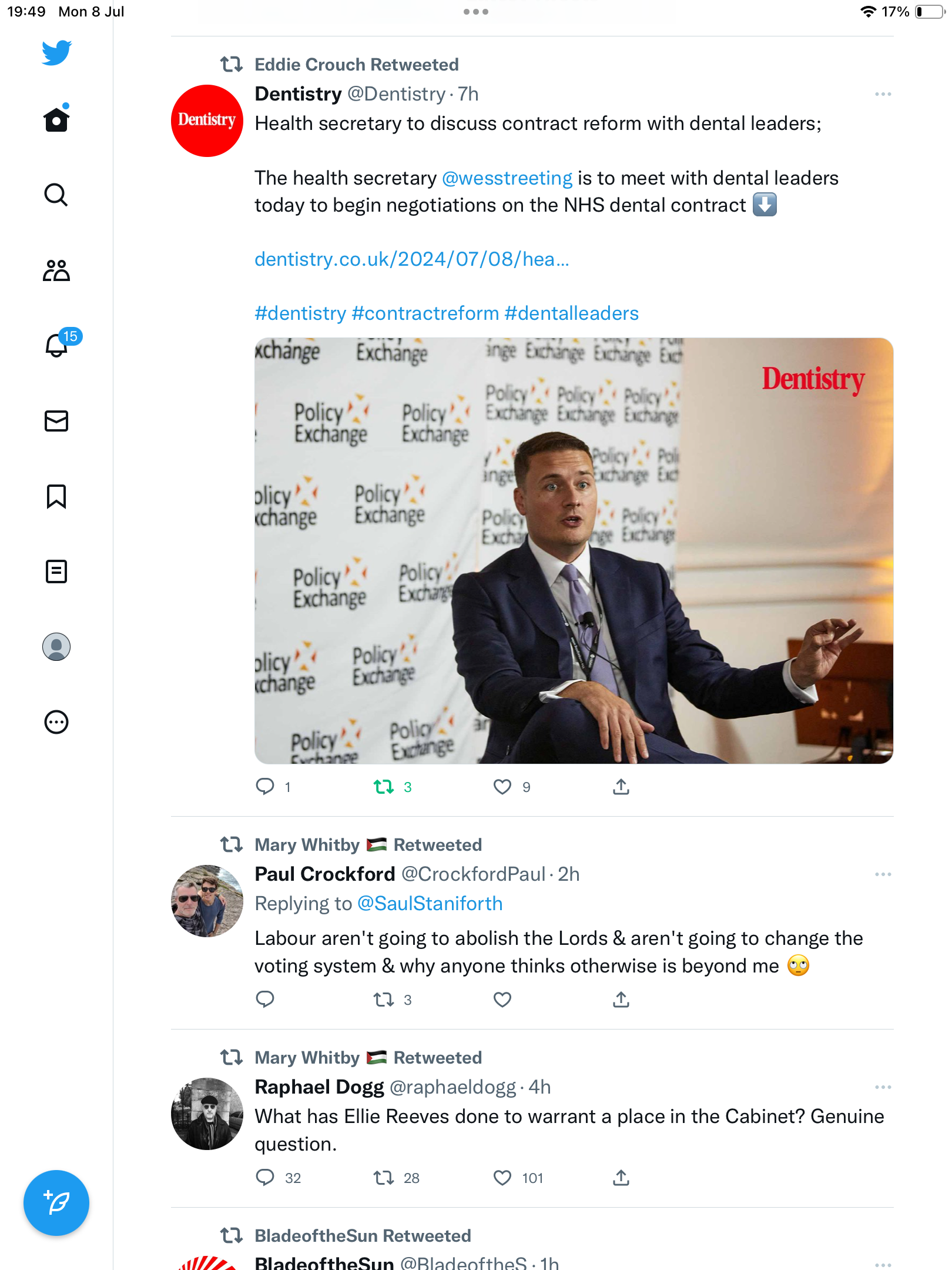Open the More circle menu in sidebar
952x1270 pixels.
tap(56, 722)
